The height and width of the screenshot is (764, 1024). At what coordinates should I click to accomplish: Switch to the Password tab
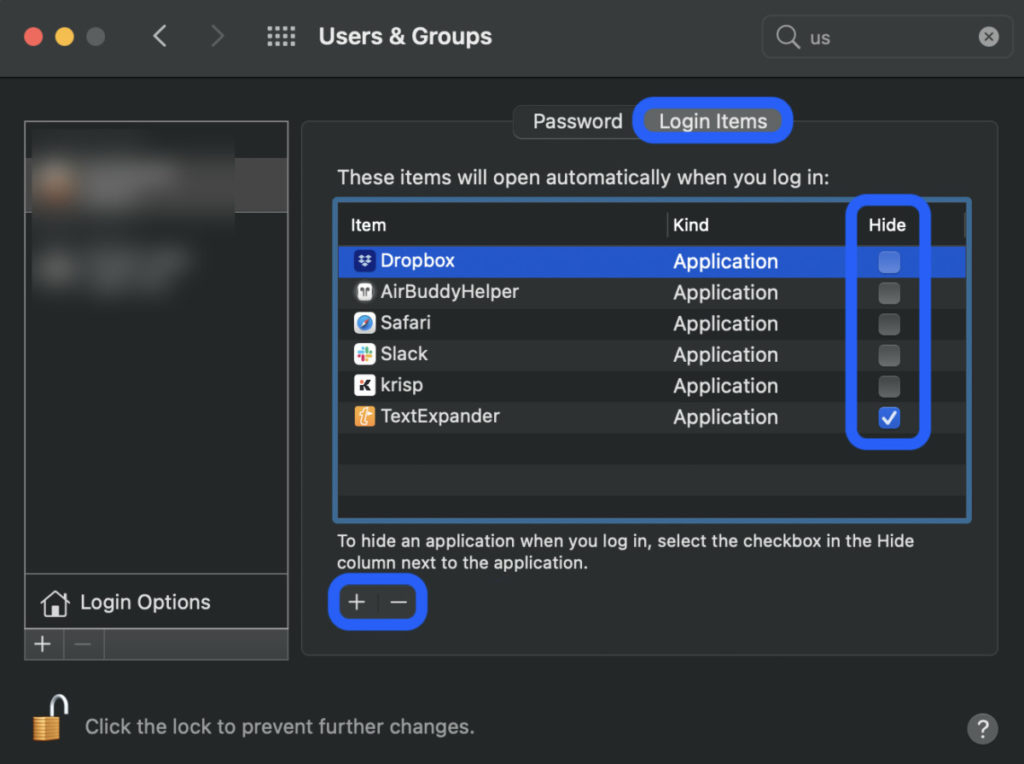click(x=577, y=121)
